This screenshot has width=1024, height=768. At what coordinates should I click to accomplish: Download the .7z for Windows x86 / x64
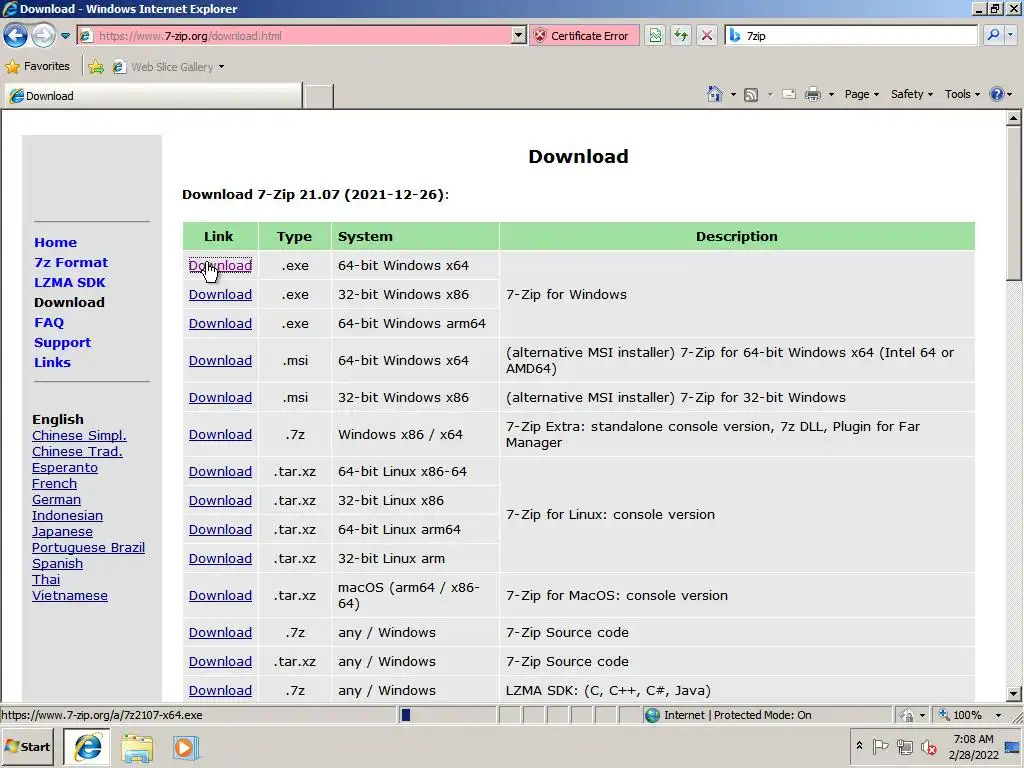(x=220, y=434)
